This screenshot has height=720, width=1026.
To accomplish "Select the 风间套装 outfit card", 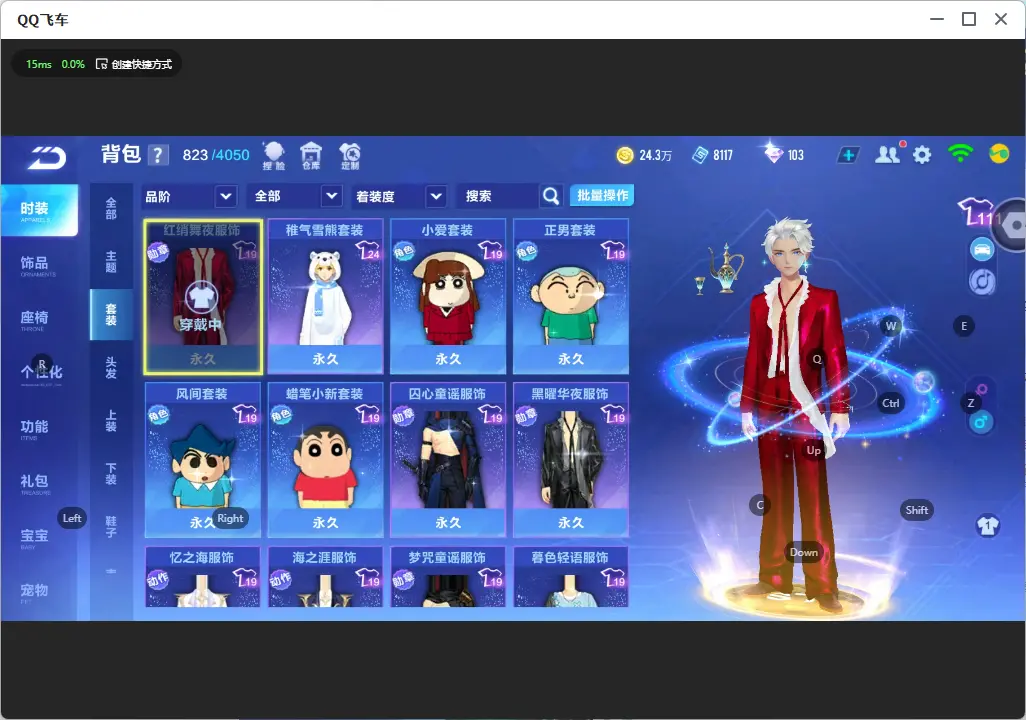I will coord(203,460).
